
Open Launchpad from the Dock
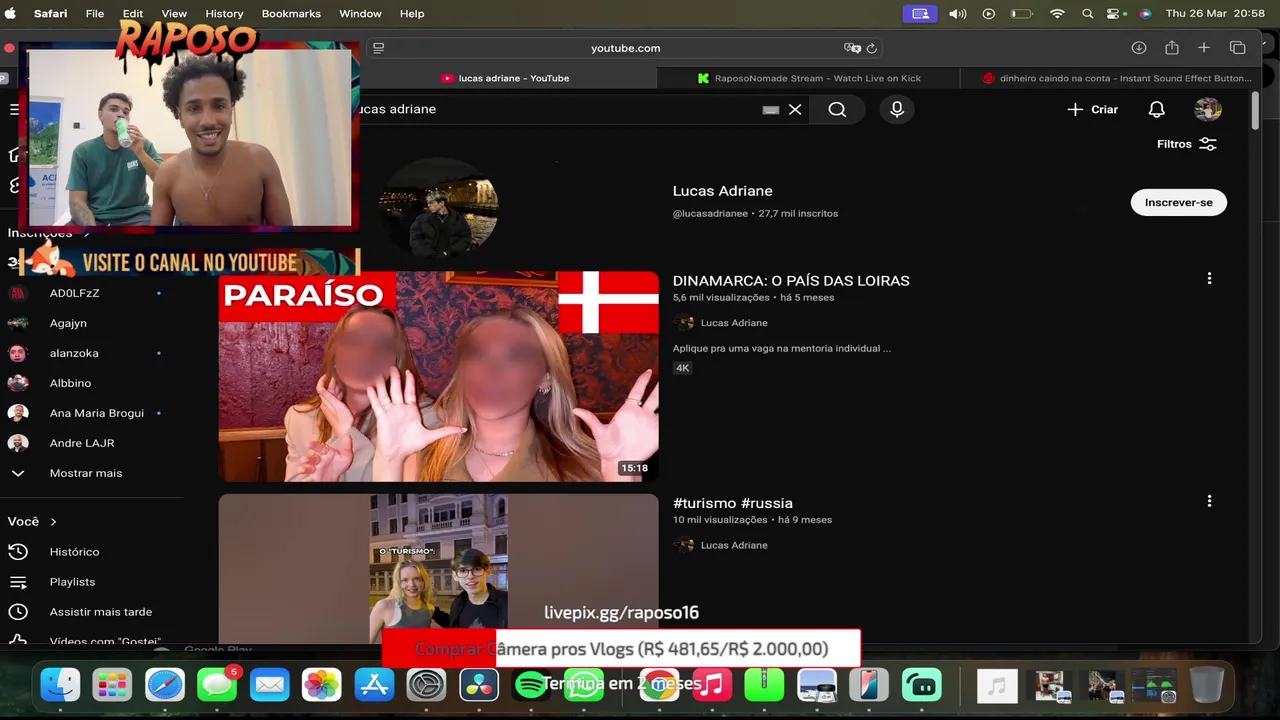click(112, 685)
